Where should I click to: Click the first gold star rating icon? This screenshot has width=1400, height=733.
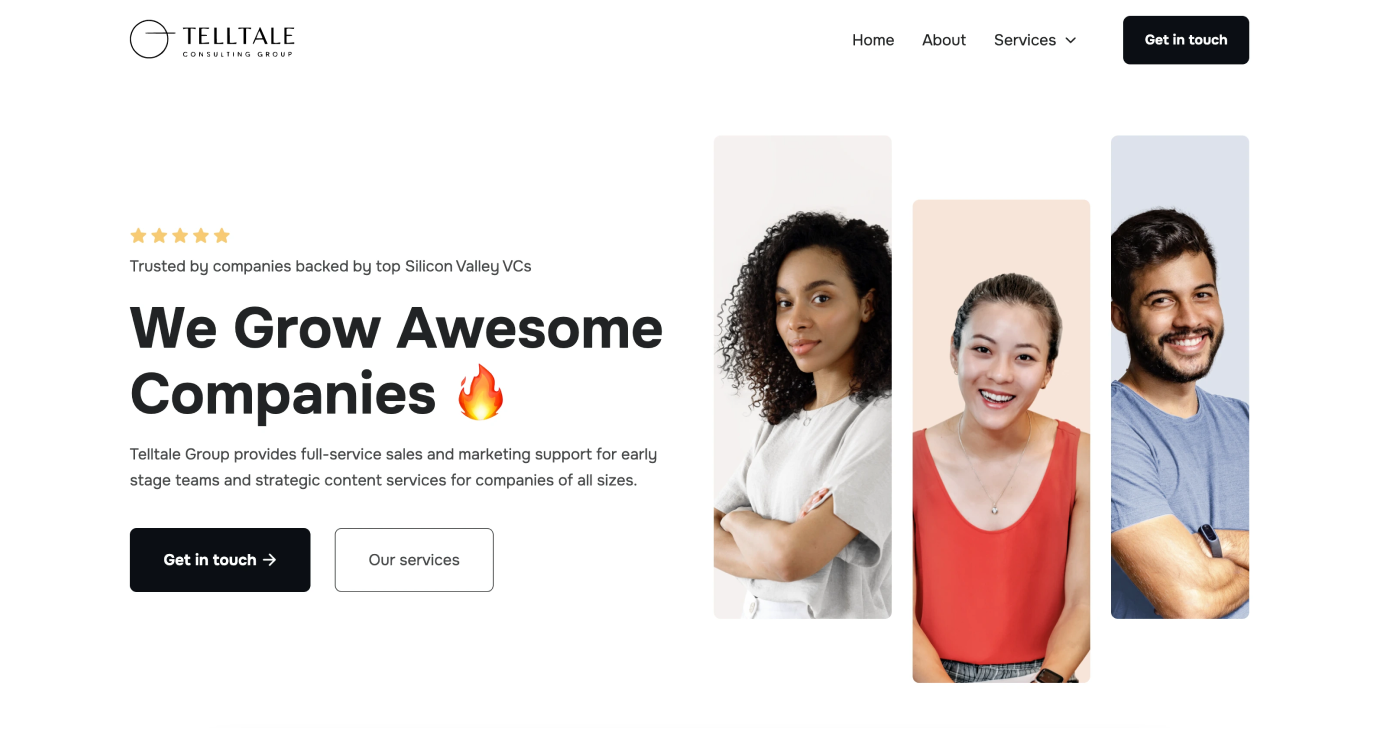(138, 236)
